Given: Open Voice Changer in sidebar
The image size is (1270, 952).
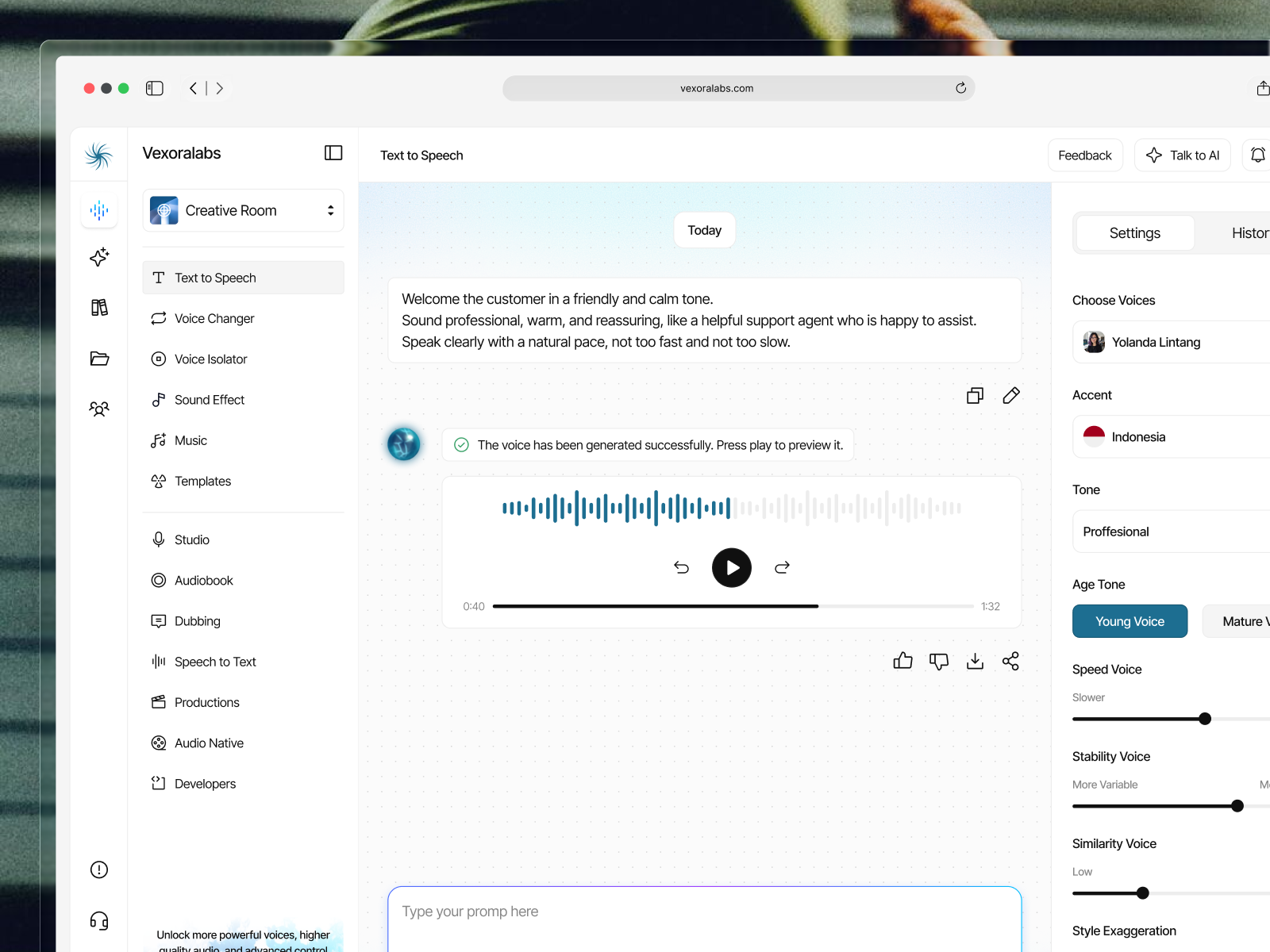Looking at the screenshot, I should click(243, 318).
